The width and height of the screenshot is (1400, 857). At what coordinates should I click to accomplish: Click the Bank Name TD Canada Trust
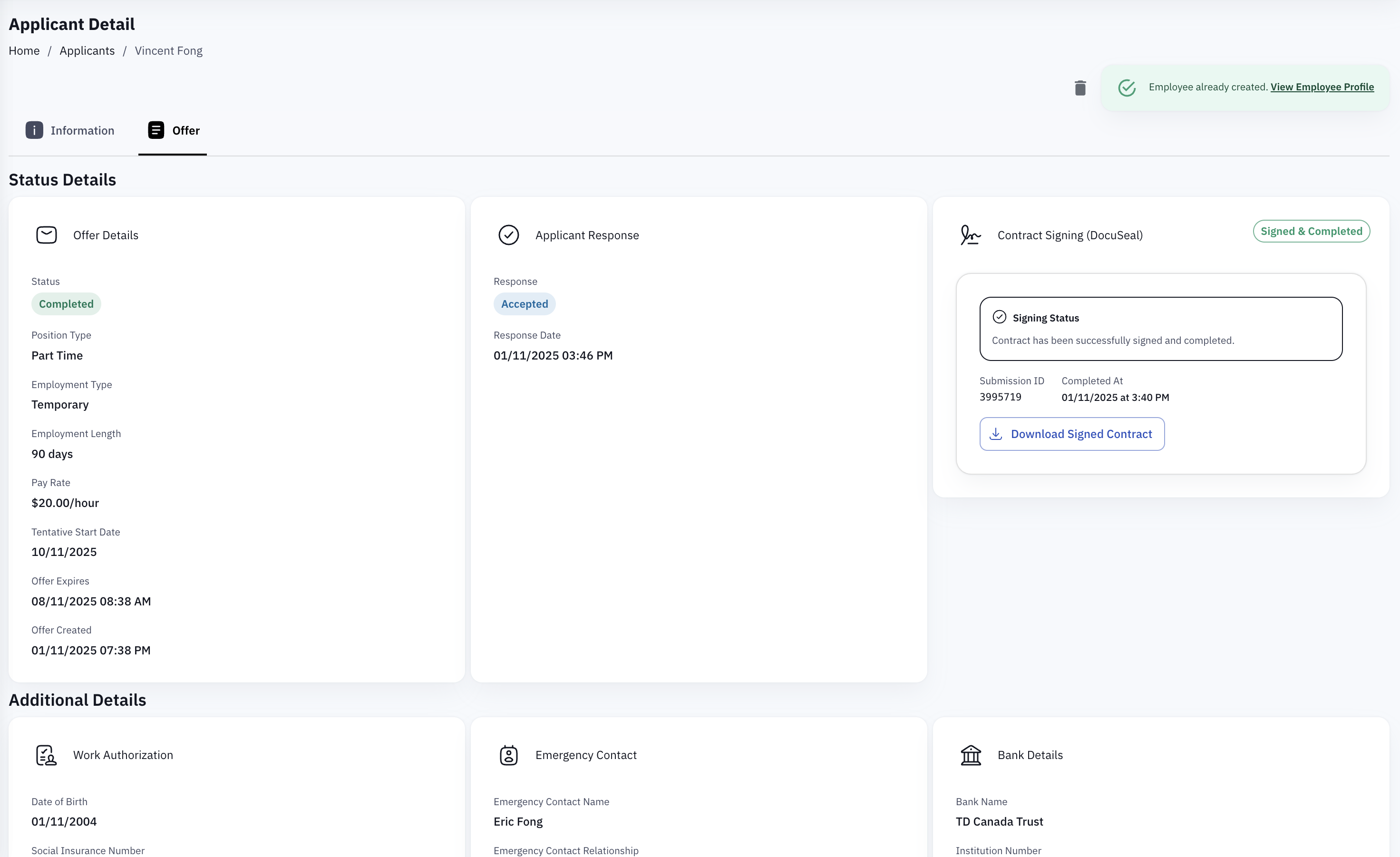point(999,822)
